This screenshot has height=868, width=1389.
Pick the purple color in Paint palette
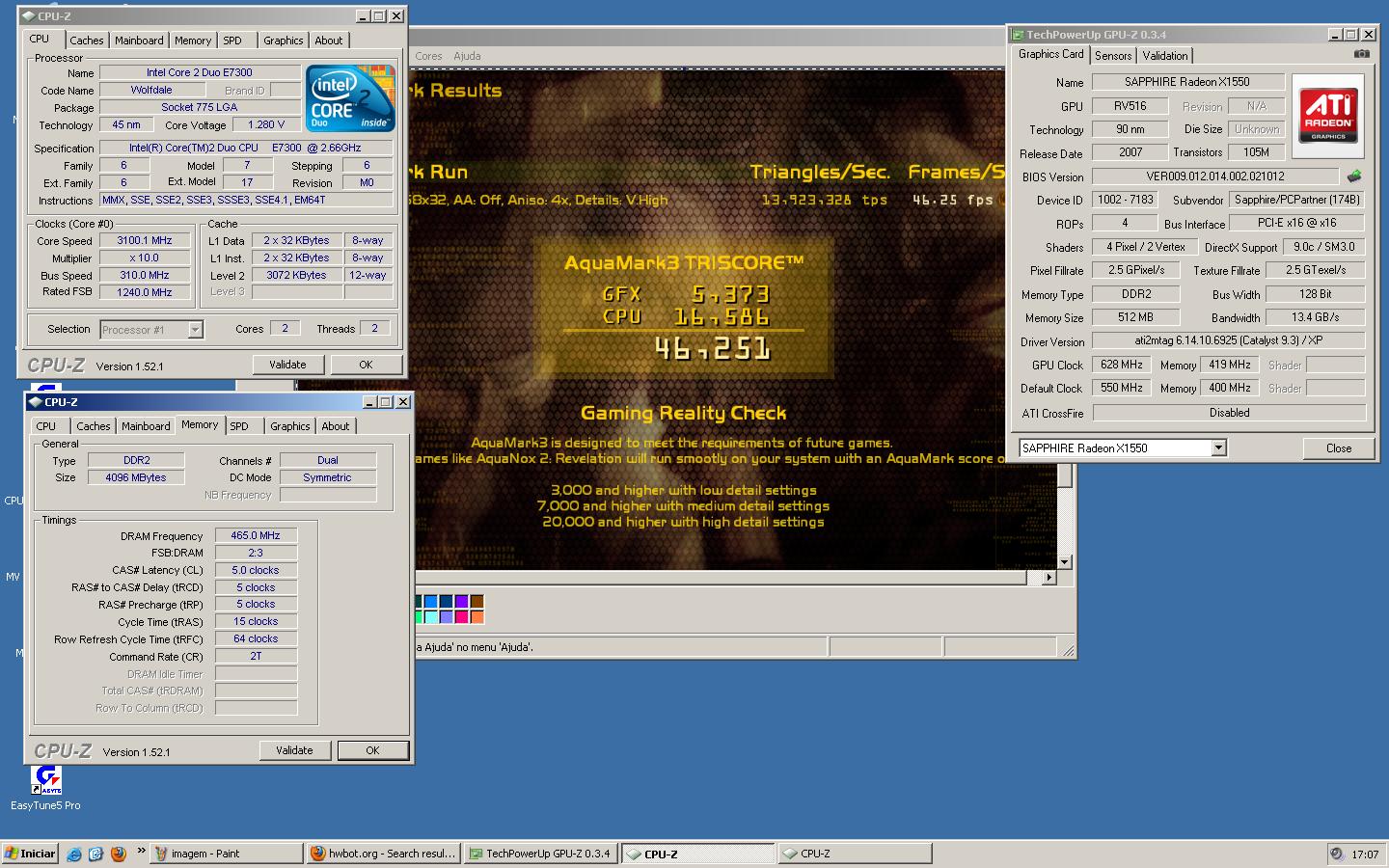pyautogui.click(x=461, y=601)
